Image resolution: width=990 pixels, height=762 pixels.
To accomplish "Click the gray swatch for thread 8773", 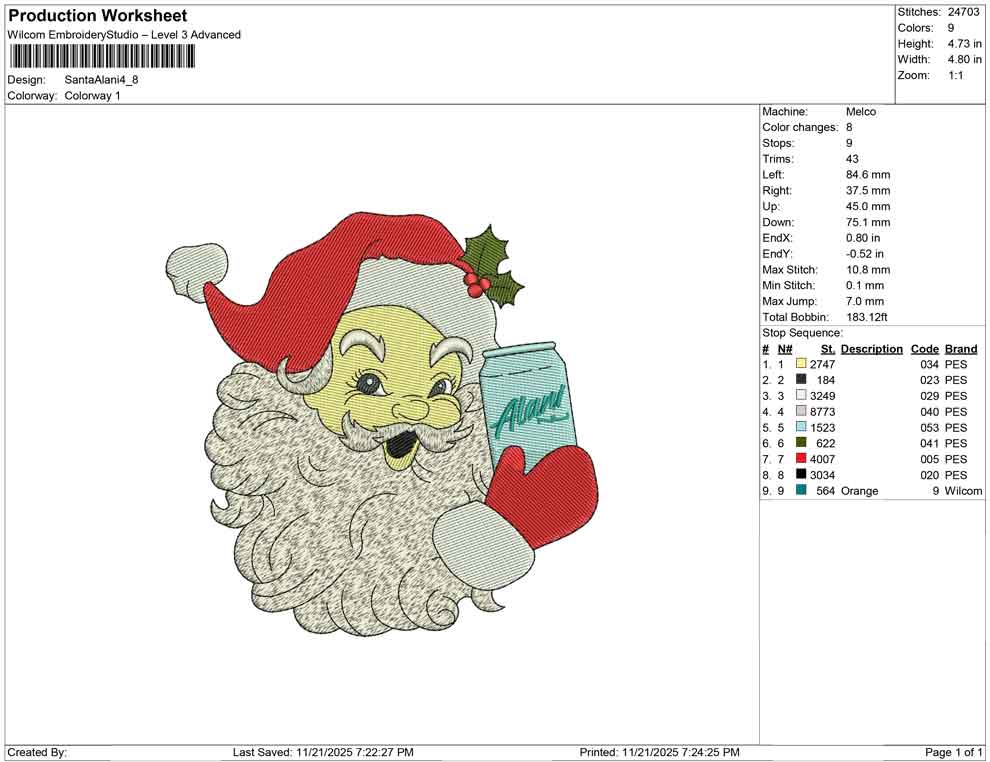I will point(800,411).
